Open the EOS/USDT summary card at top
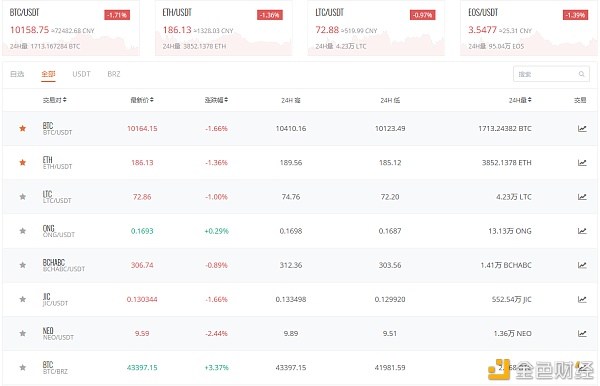Image resolution: width=600 pixels, height=386 pixels. [529, 28]
